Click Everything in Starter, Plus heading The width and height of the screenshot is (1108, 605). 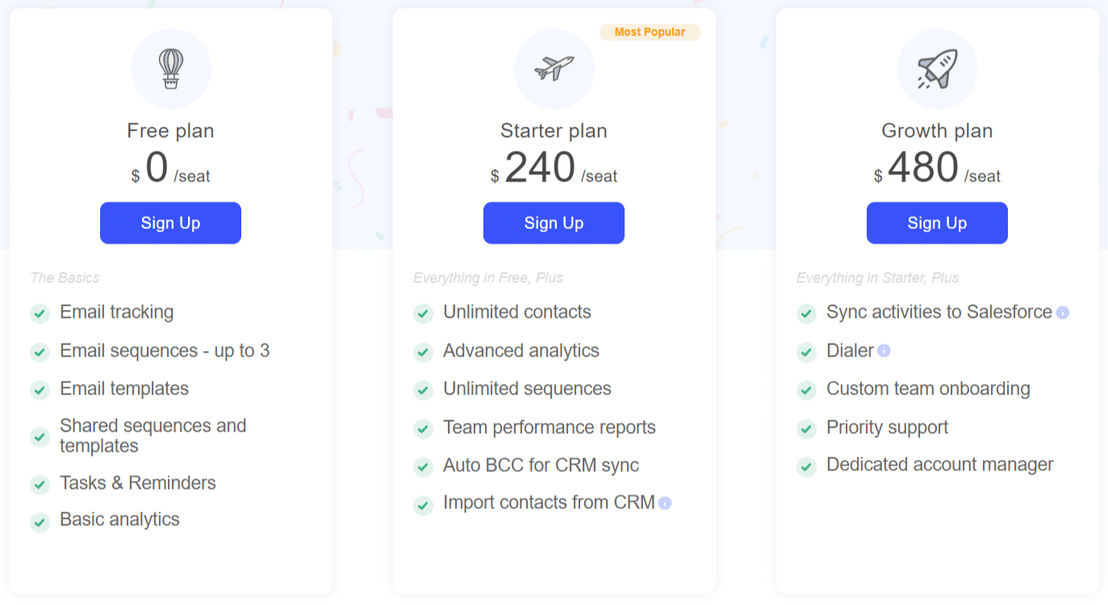coord(877,278)
